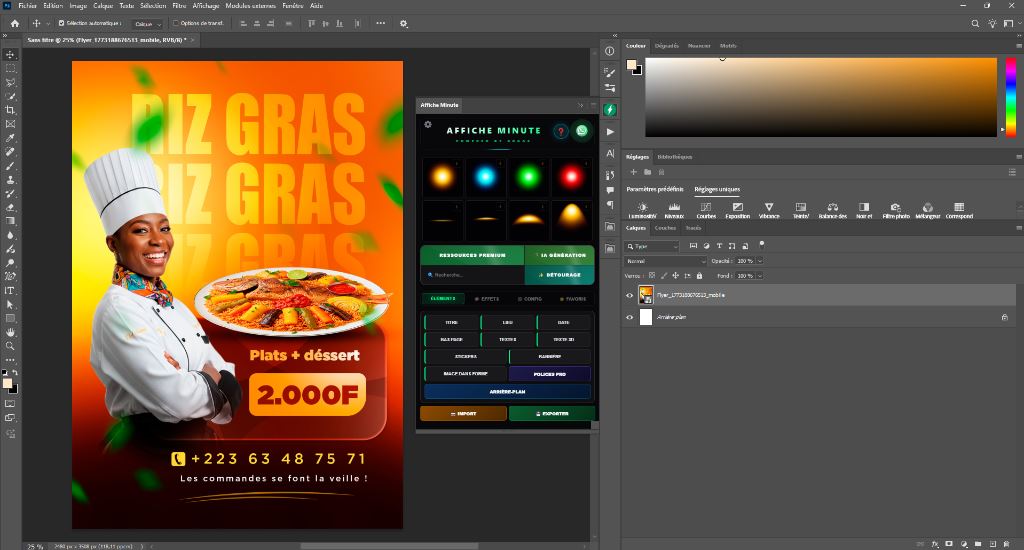This screenshot has height=550, width=1024.
Task: Open the Modules externes menu
Action: pyautogui.click(x=250, y=5)
